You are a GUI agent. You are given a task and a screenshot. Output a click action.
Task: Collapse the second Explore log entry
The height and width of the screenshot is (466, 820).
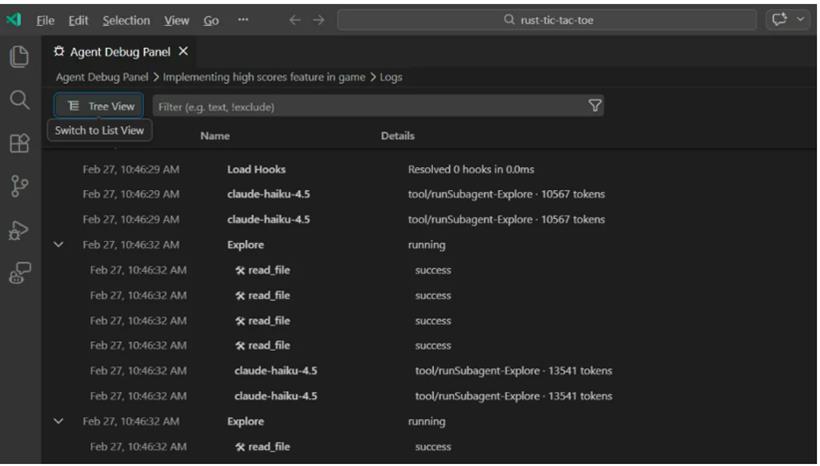pyautogui.click(x=58, y=422)
